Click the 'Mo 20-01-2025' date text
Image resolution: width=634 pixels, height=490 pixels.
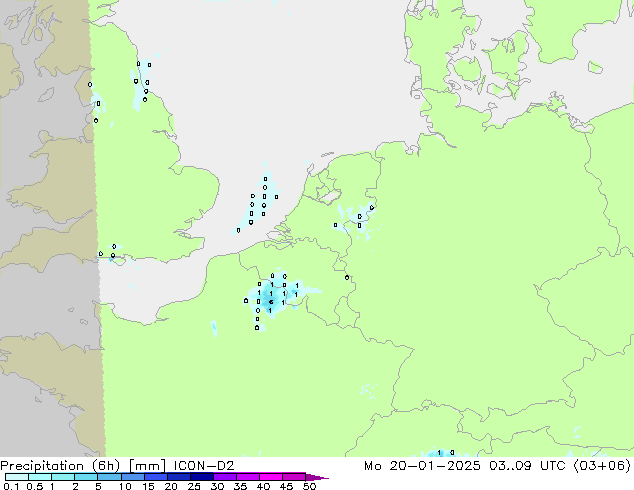(x=422, y=466)
